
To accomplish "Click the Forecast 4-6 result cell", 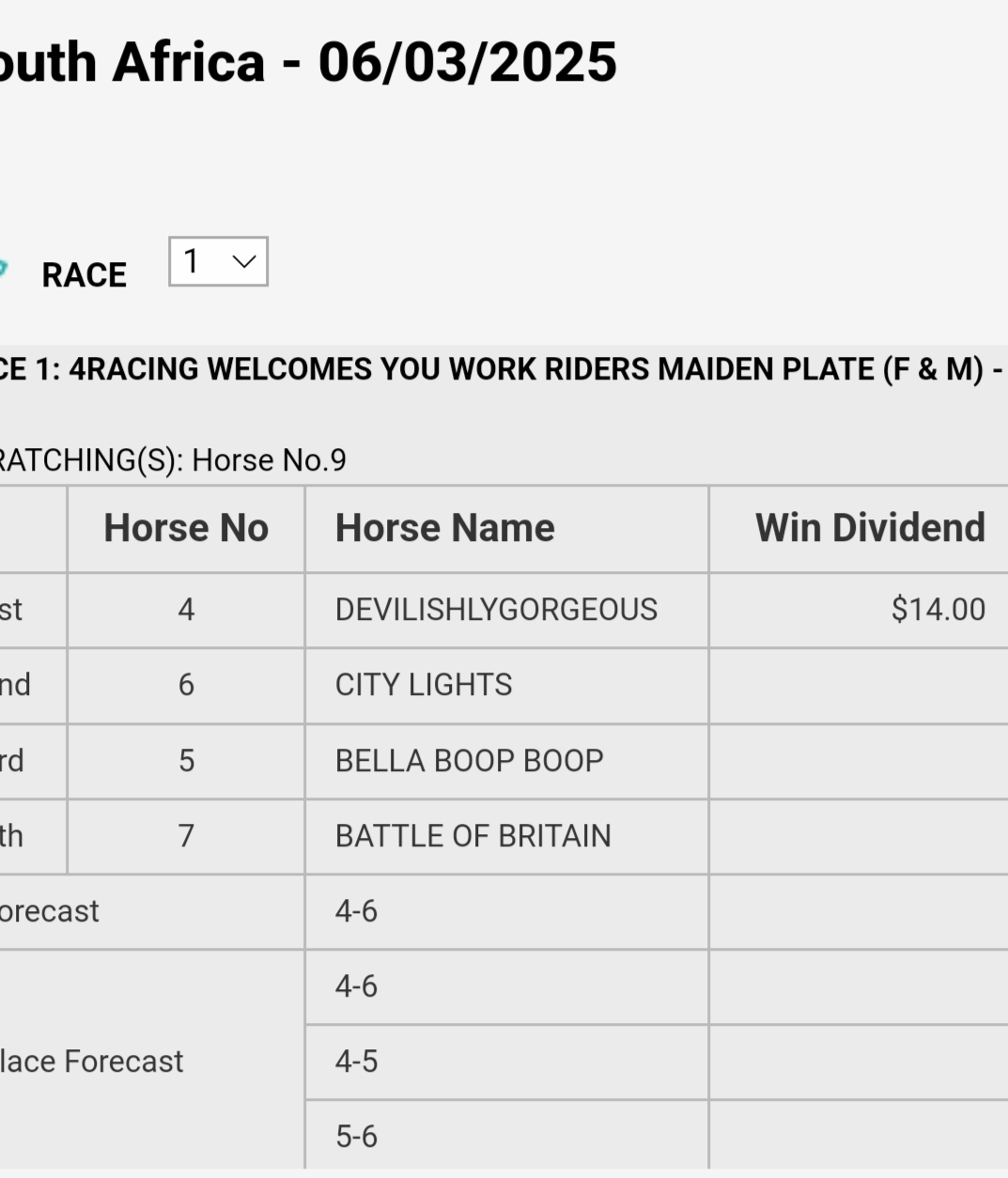I will click(356, 910).
